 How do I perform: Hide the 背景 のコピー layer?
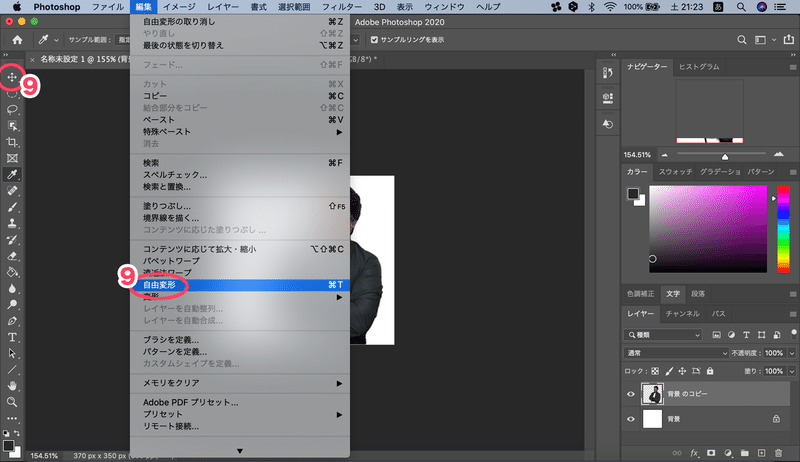pos(631,394)
